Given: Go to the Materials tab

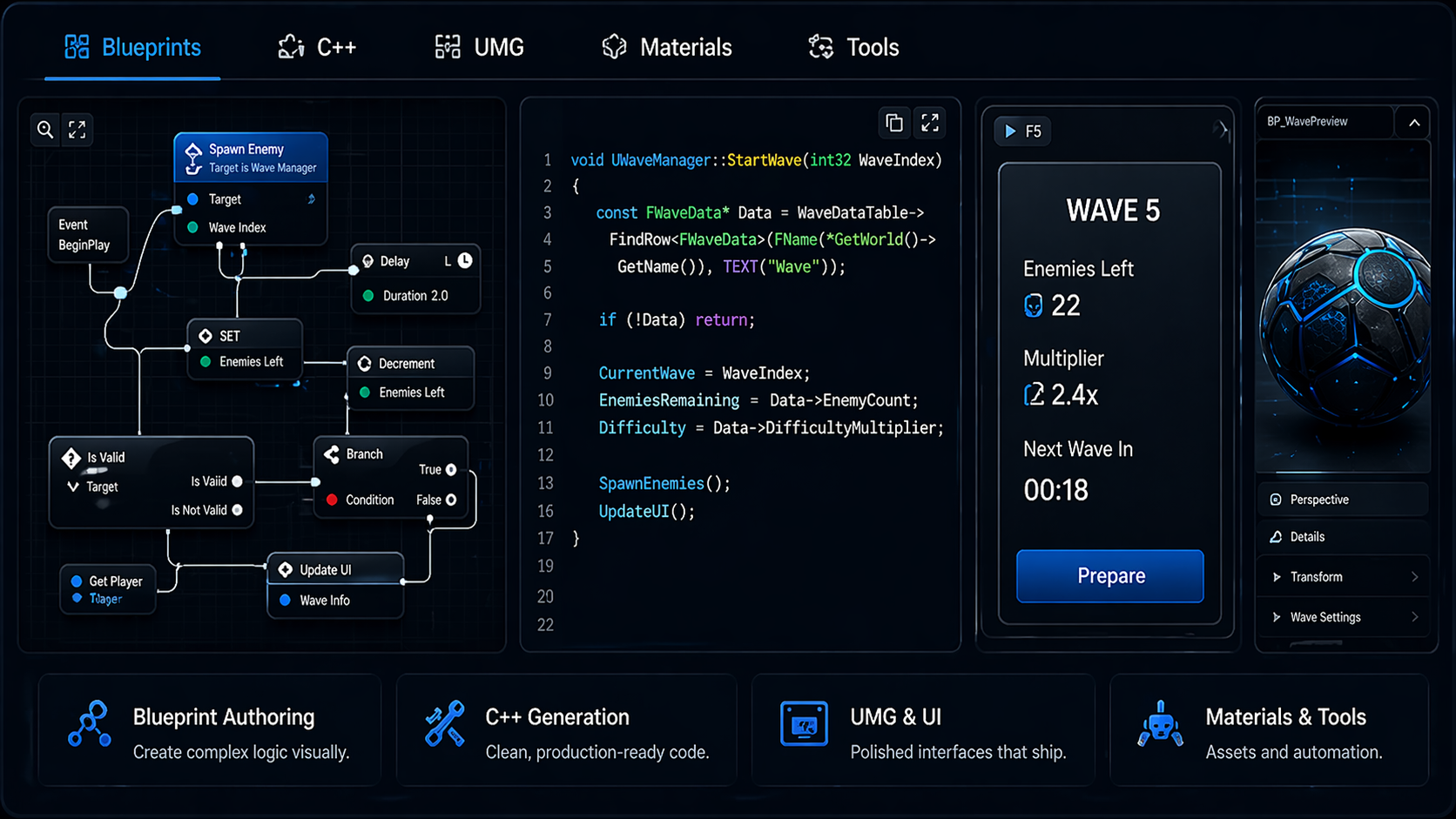Looking at the screenshot, I should (667, 47).
